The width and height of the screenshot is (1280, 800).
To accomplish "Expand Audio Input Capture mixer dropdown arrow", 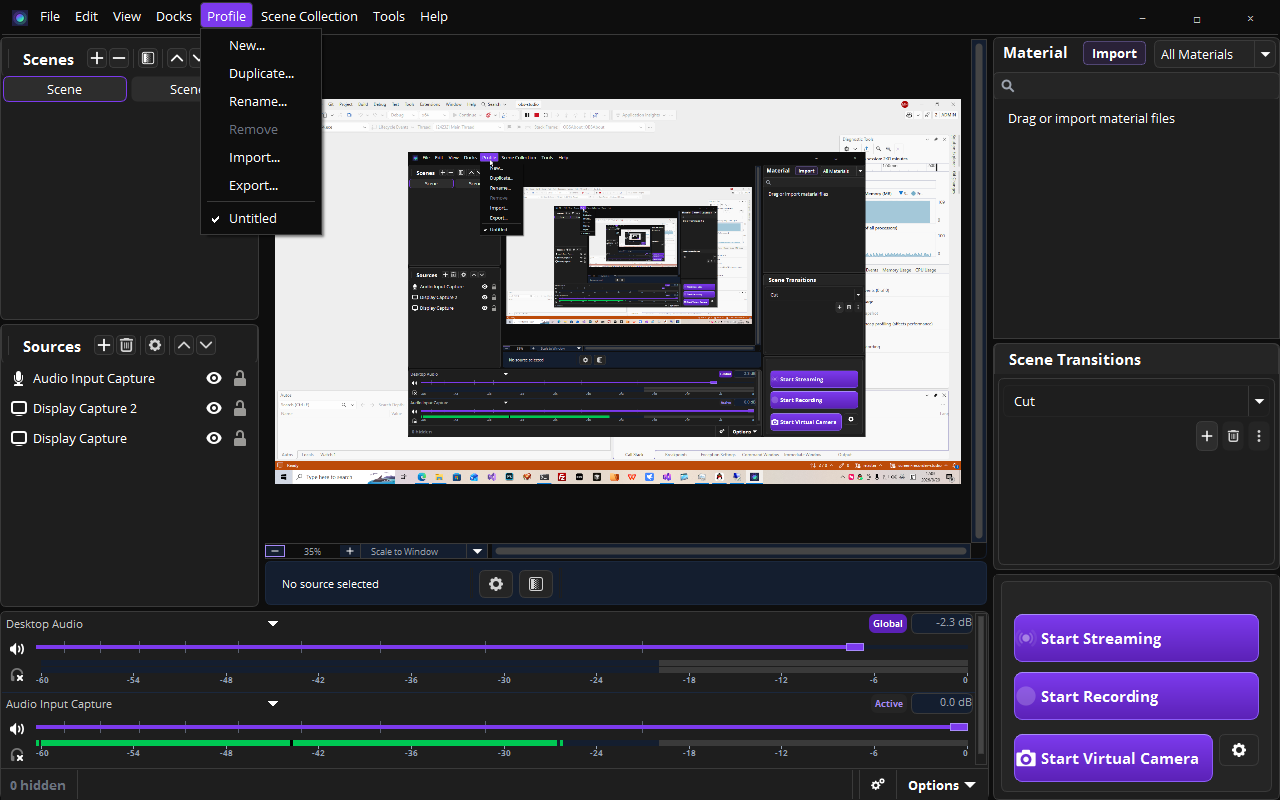I will [272, 704].
